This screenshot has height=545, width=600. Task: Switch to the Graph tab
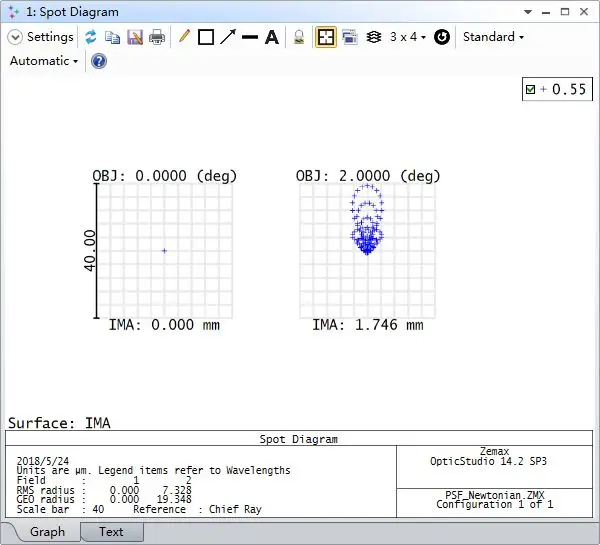(x=47, y=532)
